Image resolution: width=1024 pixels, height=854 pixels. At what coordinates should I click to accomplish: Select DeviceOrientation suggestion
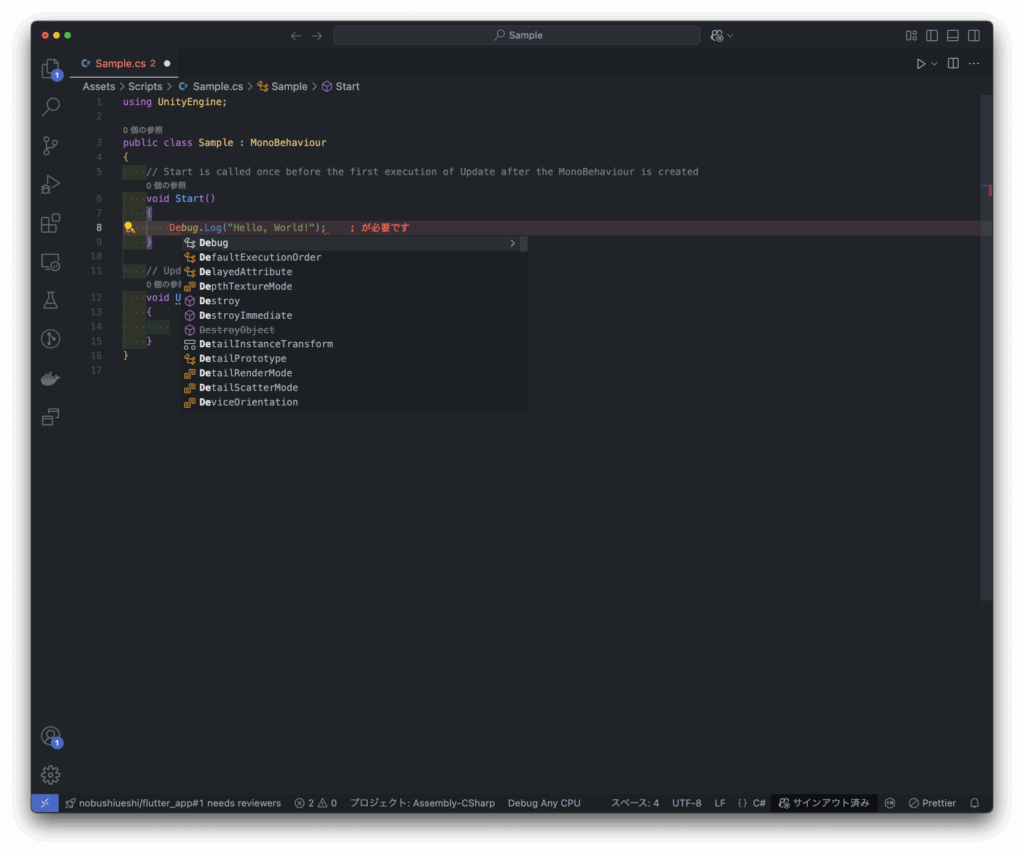click(355, 402)
